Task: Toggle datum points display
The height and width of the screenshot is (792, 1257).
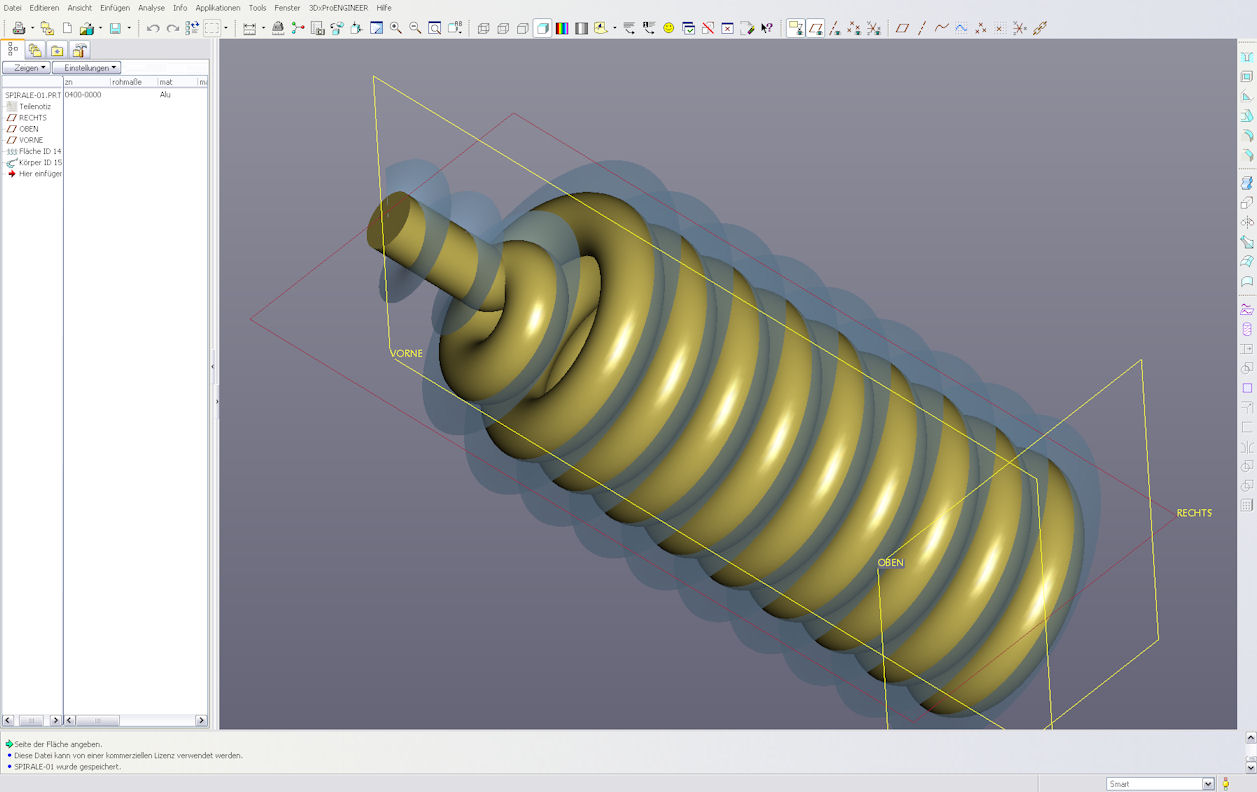Action: (854, 28)
